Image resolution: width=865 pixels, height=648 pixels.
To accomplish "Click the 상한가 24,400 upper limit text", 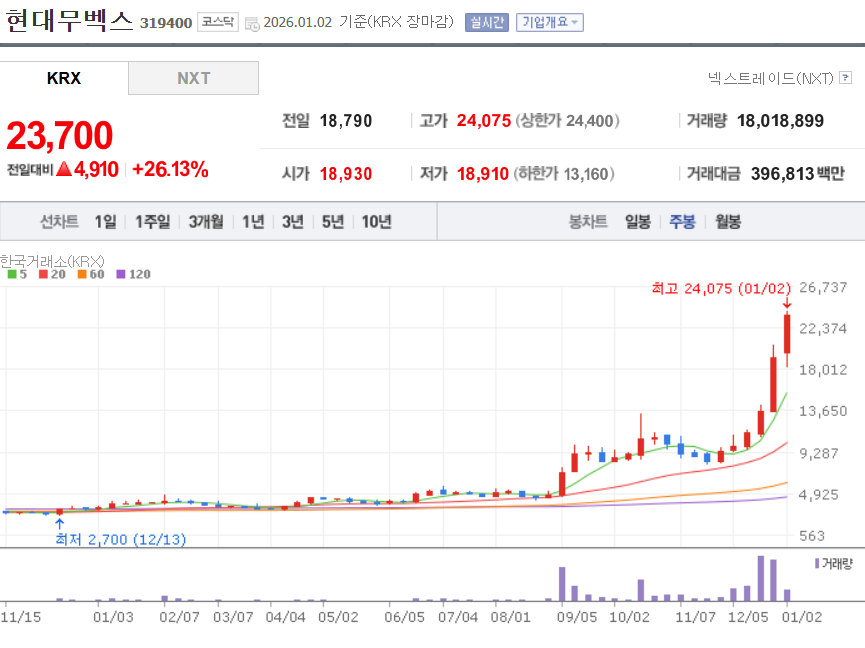I will pyautogui.click(x=567, y=121).
